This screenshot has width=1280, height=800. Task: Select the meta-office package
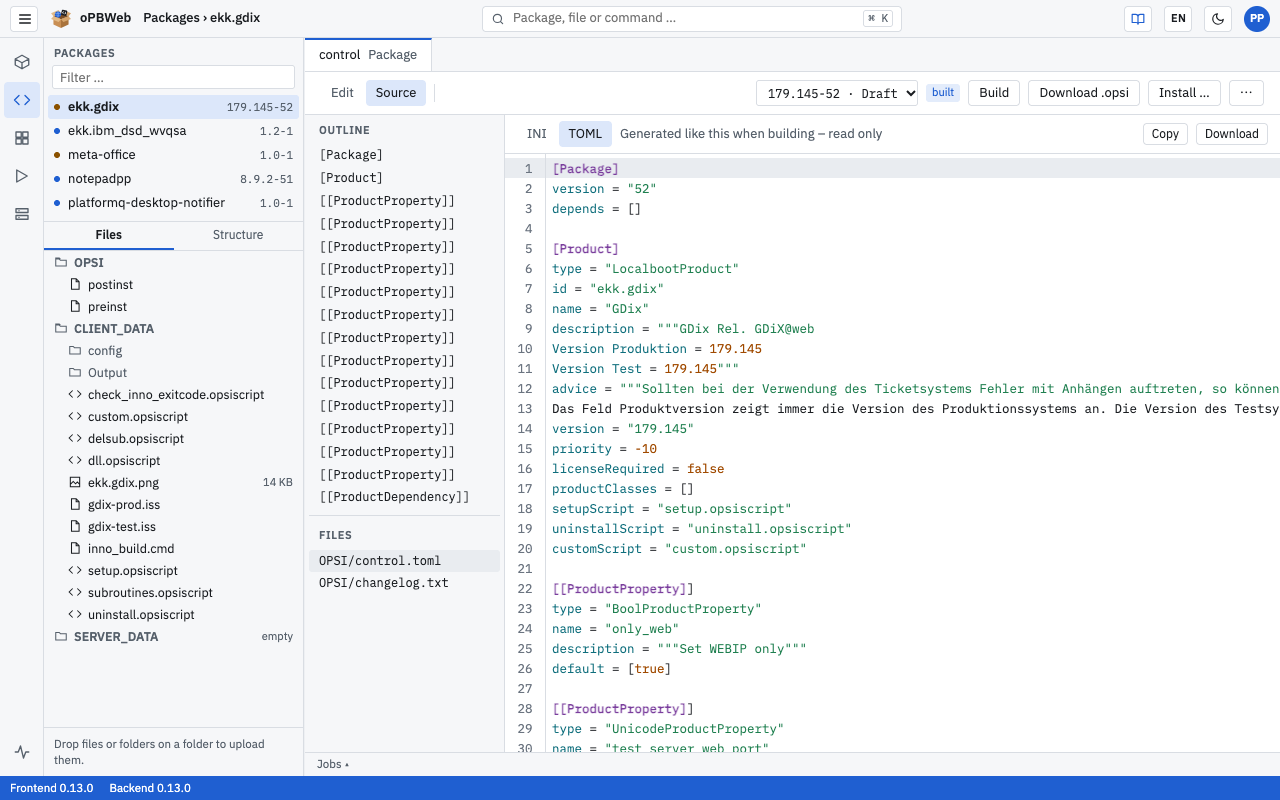[x=173, y=155]
